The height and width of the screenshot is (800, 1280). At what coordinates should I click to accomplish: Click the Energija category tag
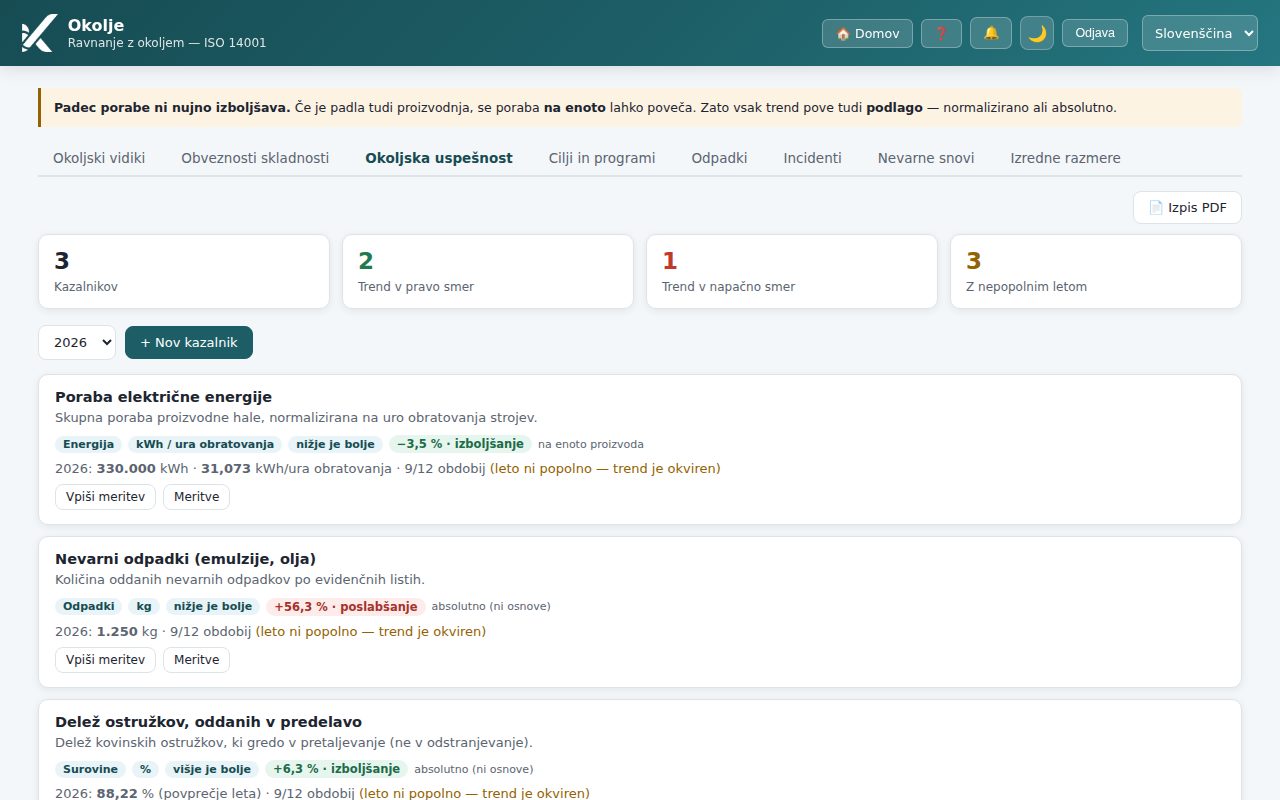click(x=88, y=444)
